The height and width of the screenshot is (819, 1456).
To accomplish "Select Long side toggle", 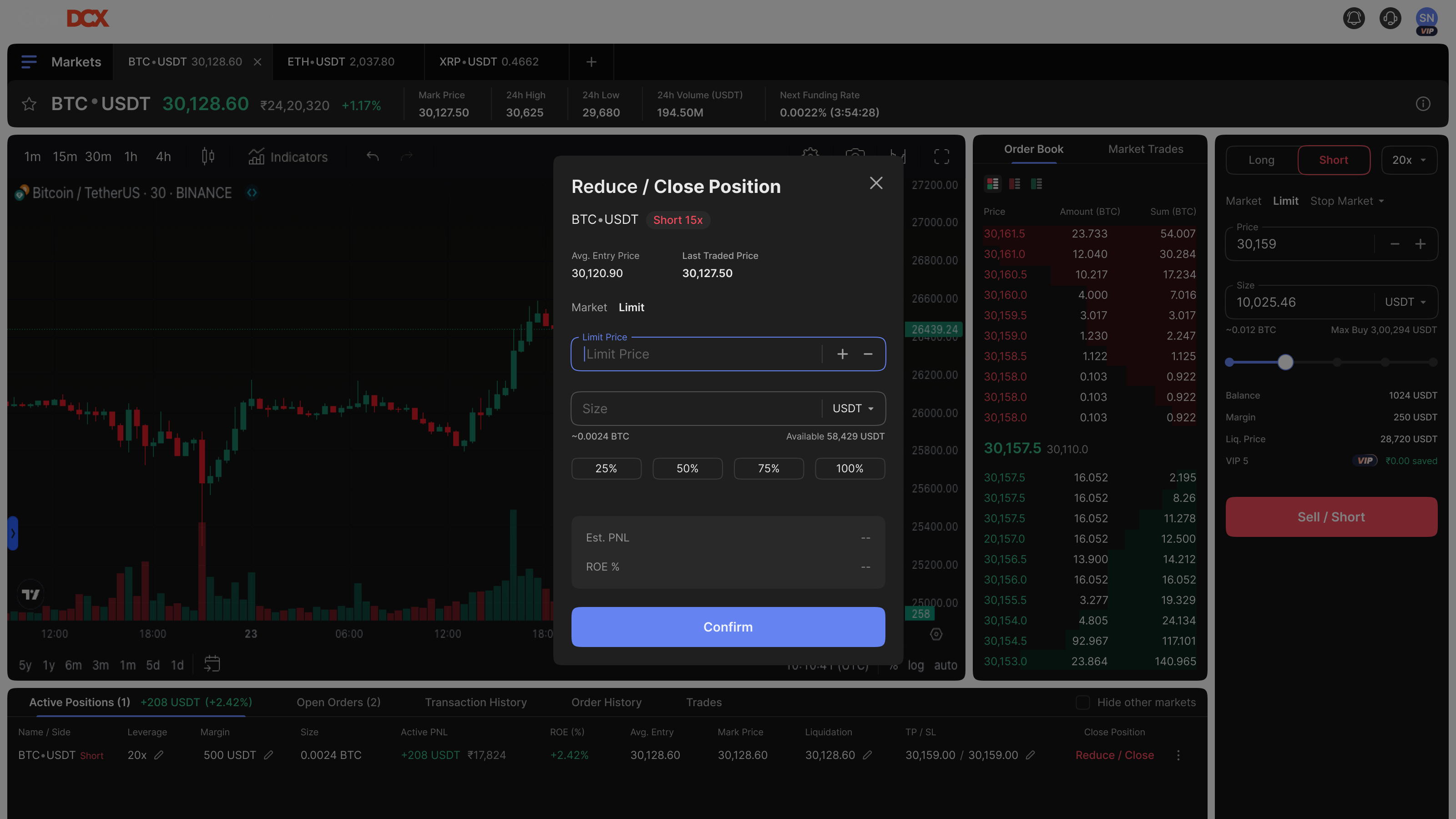I will (x=1262, y=160).
